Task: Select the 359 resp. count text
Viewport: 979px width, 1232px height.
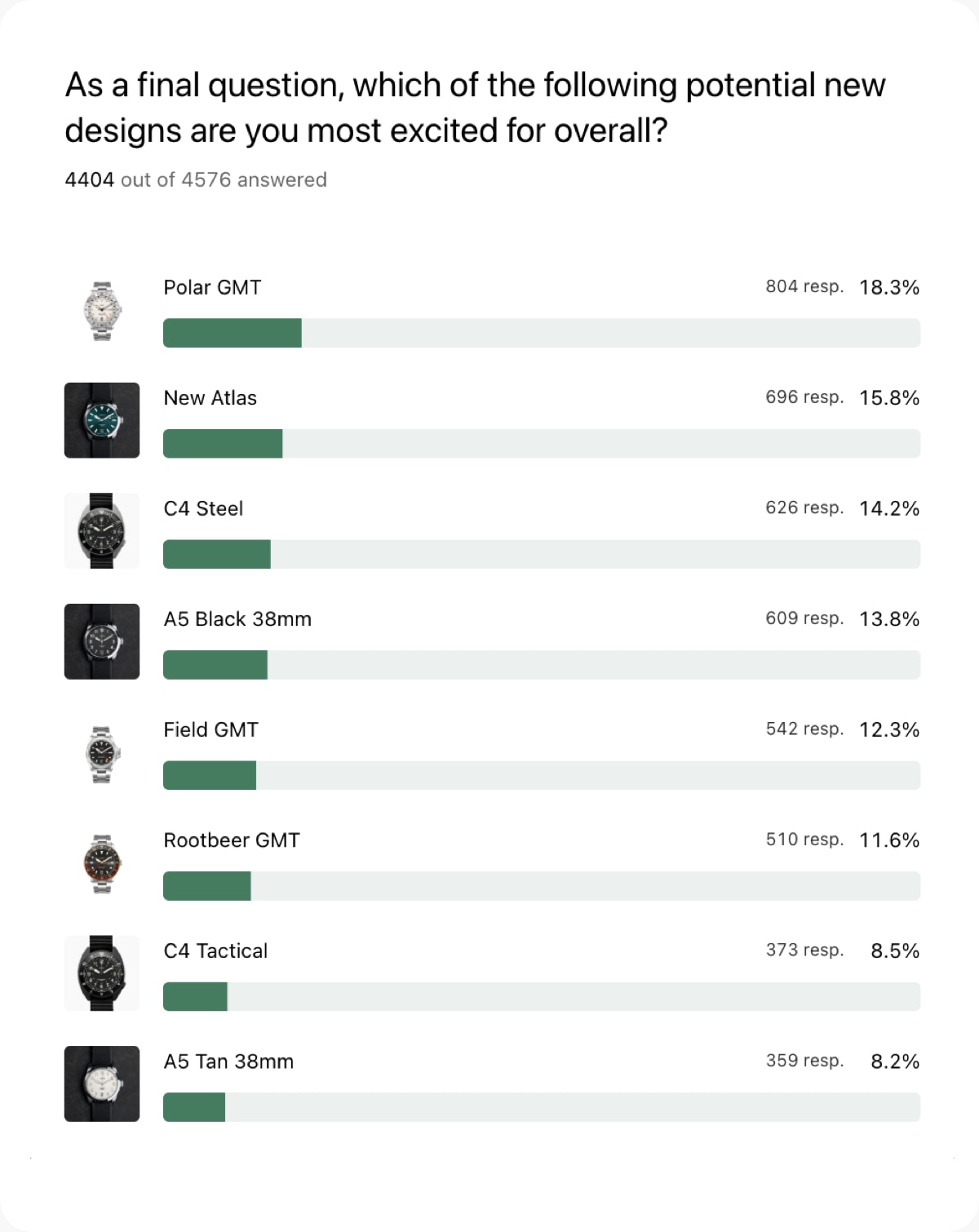Action: coord(804,1061)
